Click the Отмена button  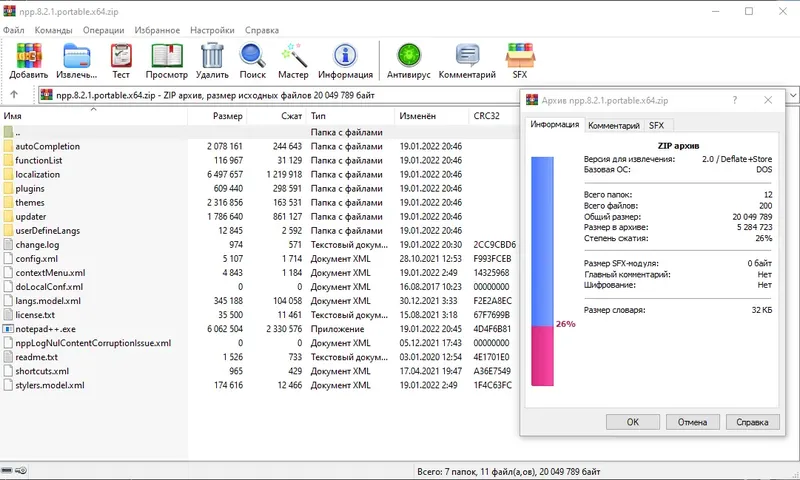coord(692,422)
